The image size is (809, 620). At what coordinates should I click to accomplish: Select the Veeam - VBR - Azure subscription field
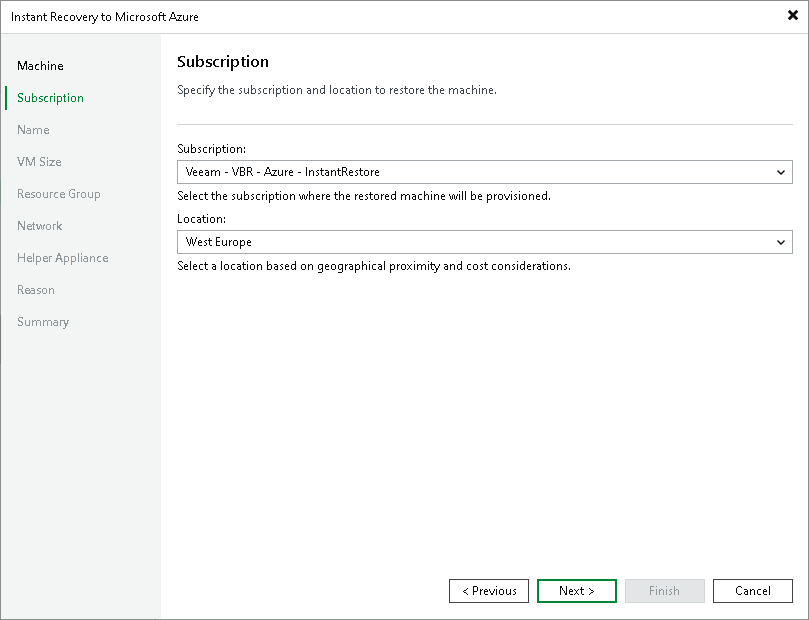[x=450, y=171]
